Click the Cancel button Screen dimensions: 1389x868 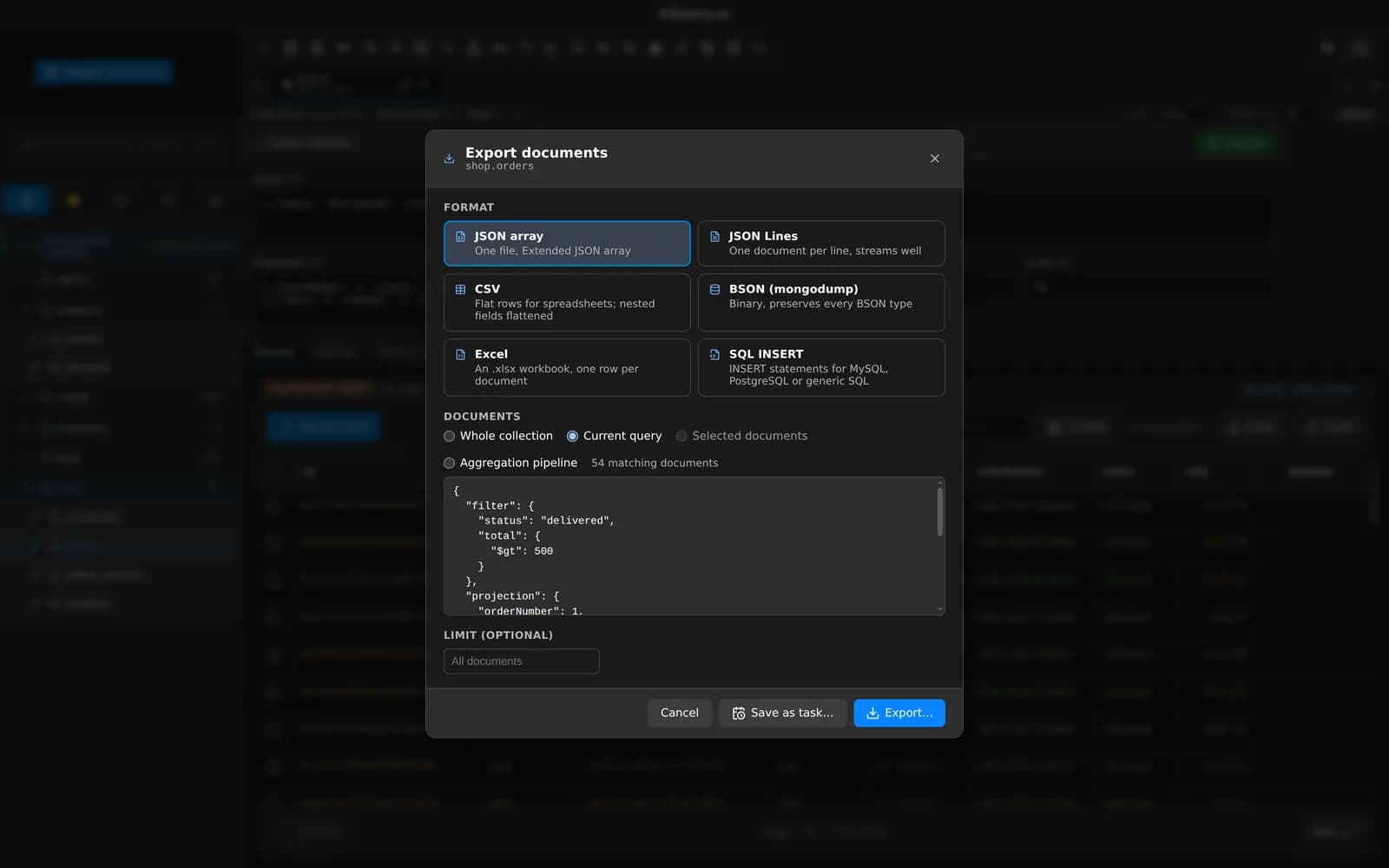679,713
